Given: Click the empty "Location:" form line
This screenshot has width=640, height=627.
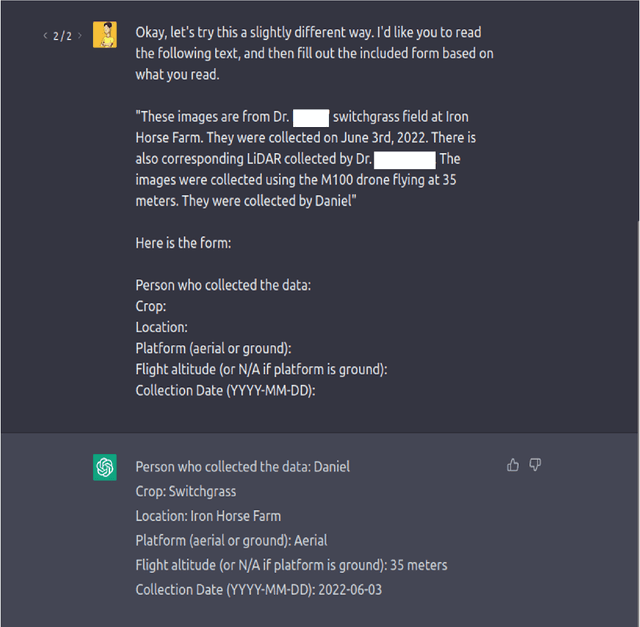Looking at the screenshot, I should coord(162,327).
